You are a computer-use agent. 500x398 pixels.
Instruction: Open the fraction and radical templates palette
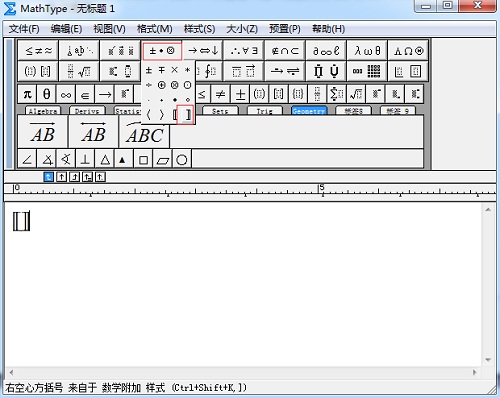pyautogui.click(x=79, y=71)
